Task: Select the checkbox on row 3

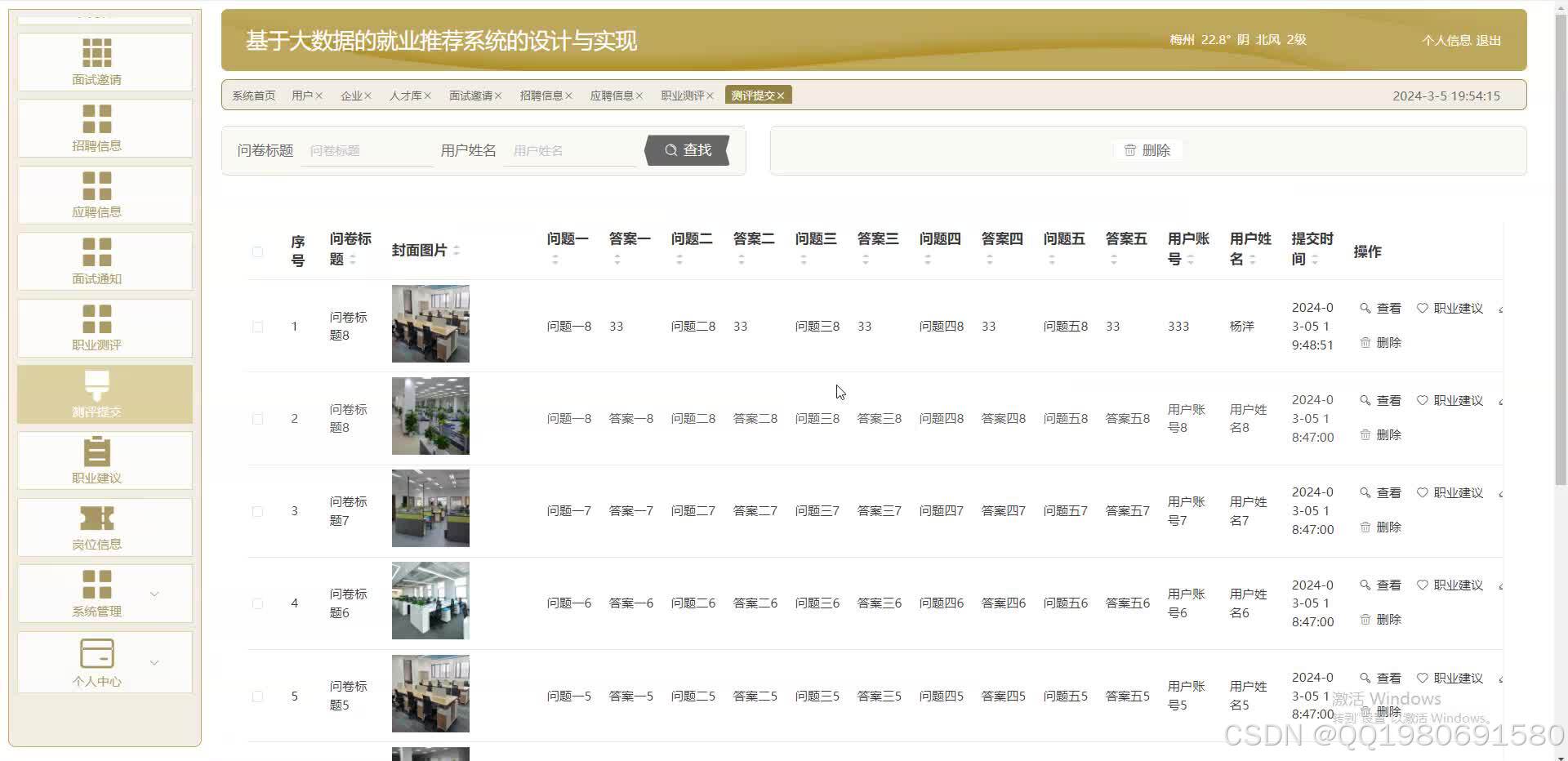Action: coord(257,510)
